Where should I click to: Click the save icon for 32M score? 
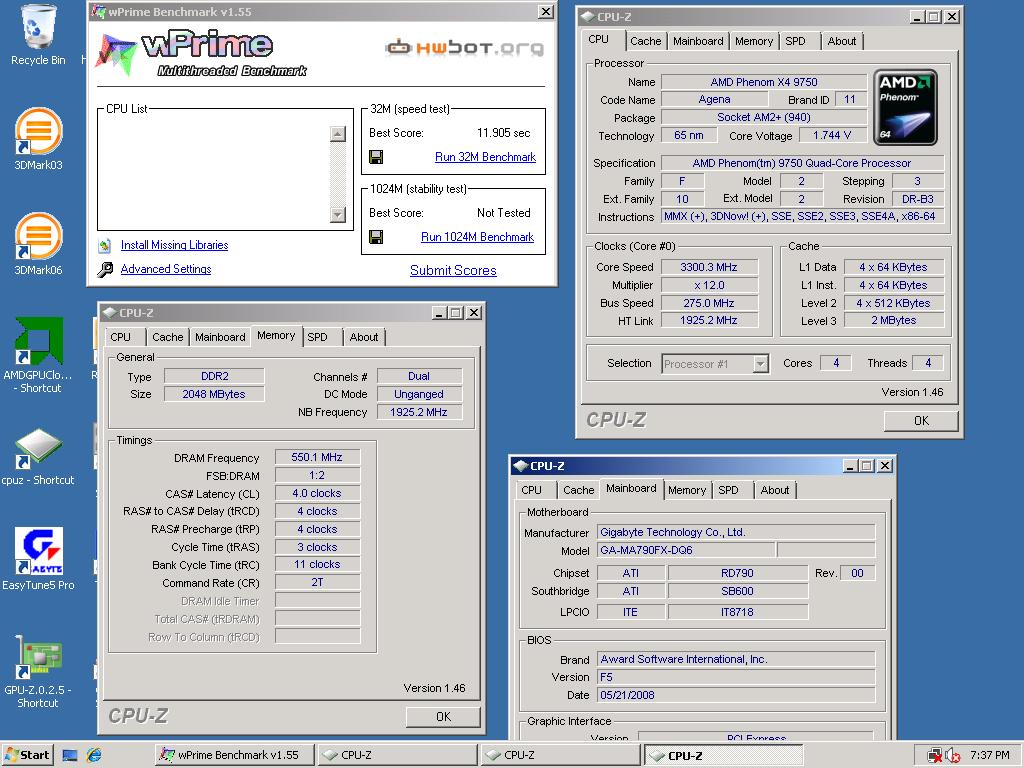pos(376,157)
